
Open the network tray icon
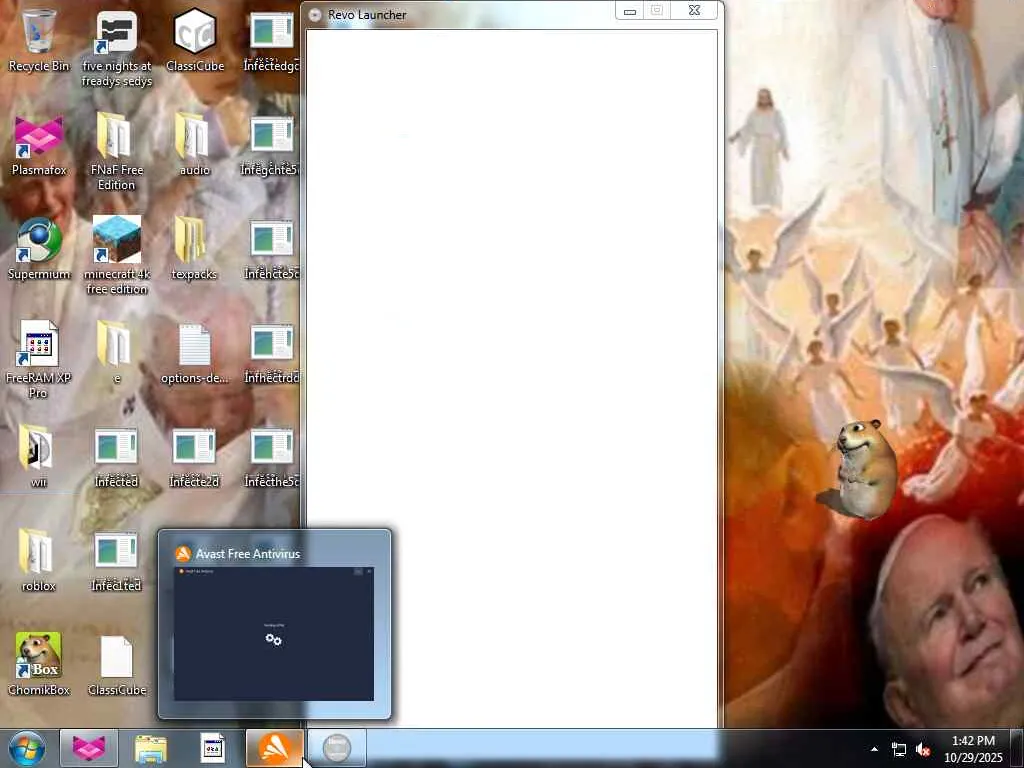point(899,750)
